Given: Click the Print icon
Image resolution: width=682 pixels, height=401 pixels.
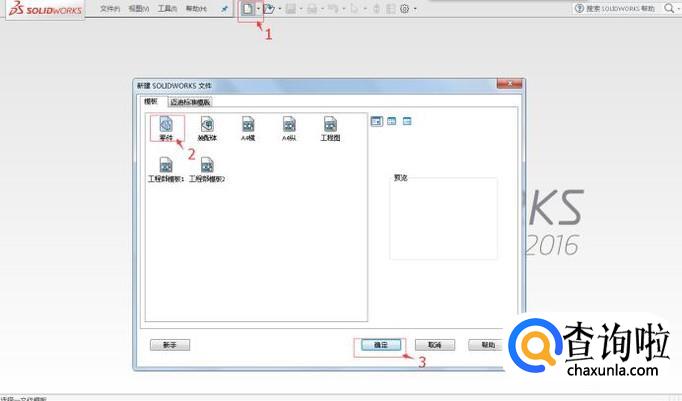Looking at the screenshot, I should click(x=312, y=9).
